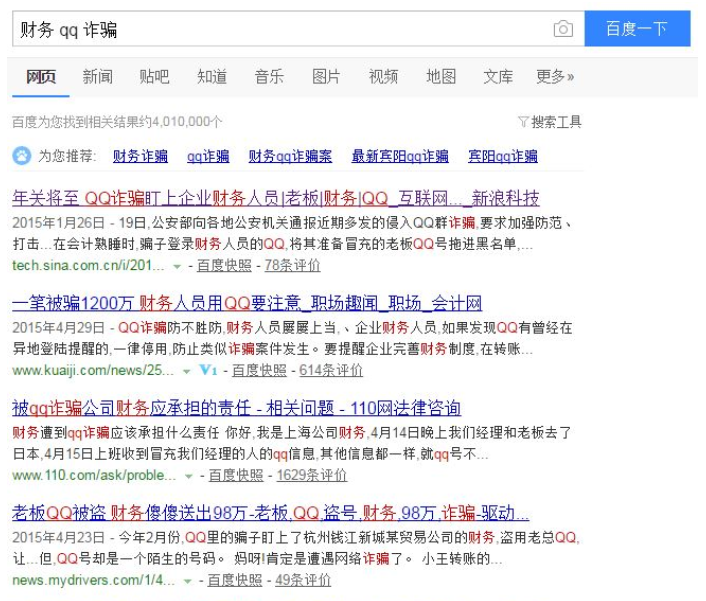
Task: Click the tech.sina.com.cn/i/201... URL text
Action: 88,266
